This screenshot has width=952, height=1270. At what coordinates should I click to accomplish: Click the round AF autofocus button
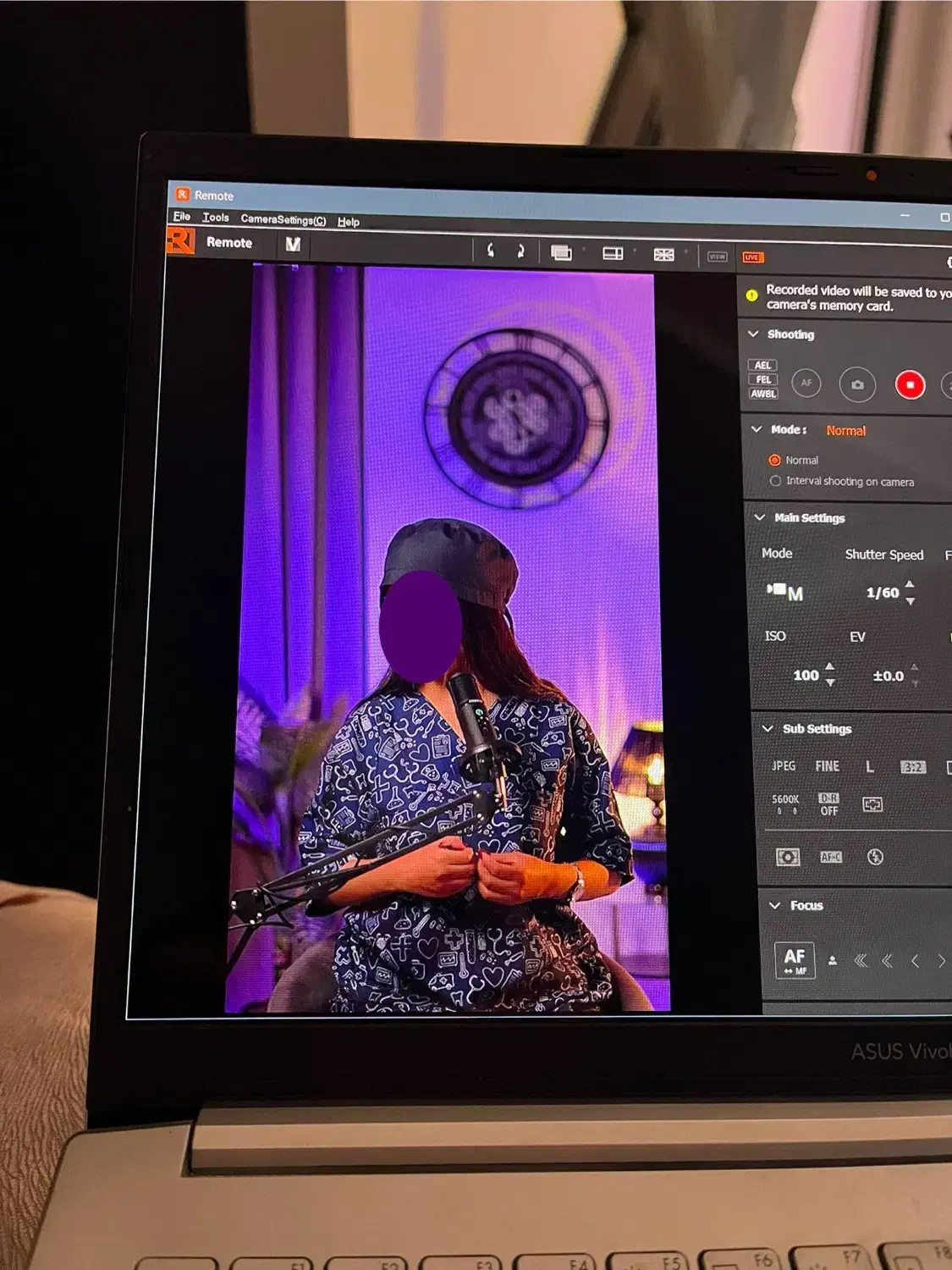(x=806, y=384)
